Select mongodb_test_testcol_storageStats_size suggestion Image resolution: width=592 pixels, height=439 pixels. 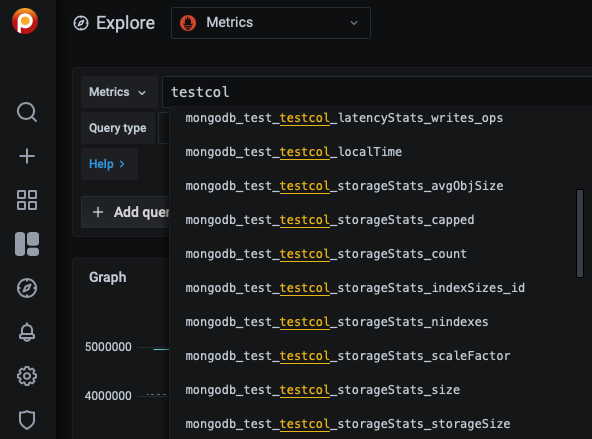tap(381, 390)
